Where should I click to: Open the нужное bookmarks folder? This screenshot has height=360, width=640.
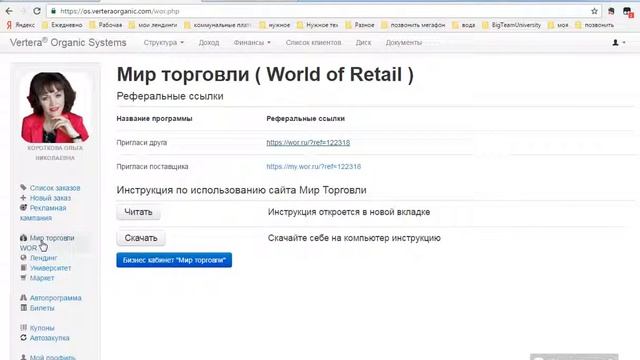tap(275, 25)
